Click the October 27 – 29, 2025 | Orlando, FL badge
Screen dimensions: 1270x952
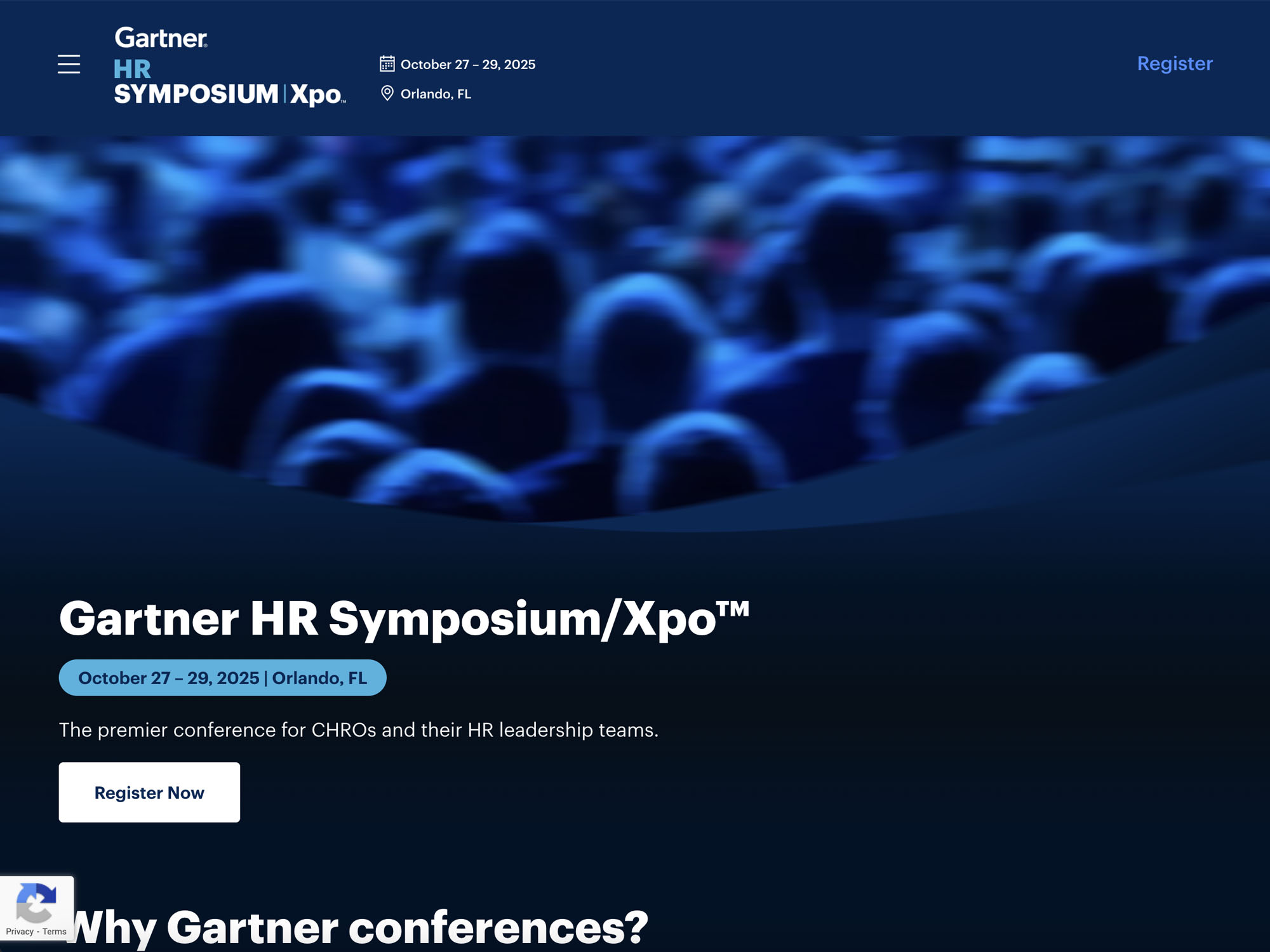pos(222,677)
